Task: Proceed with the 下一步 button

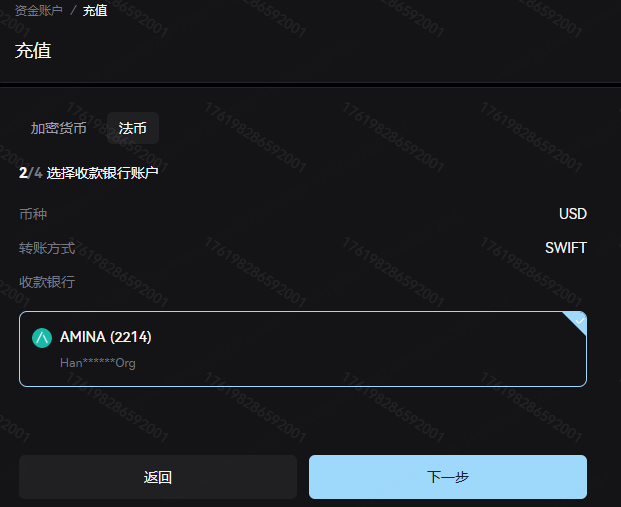Action: point(447,477)
